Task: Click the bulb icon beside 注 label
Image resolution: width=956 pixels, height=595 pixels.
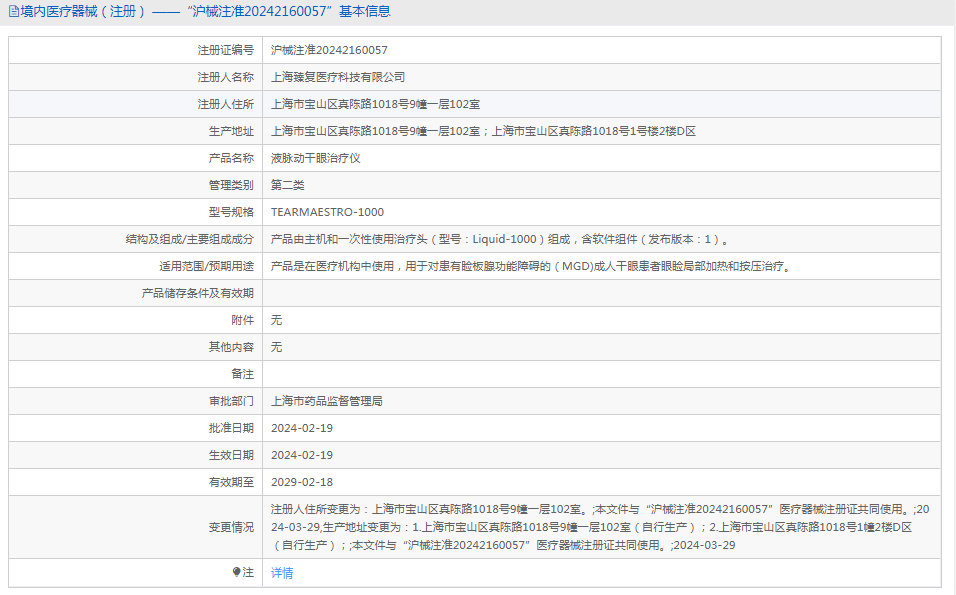Action: [237, 572]
